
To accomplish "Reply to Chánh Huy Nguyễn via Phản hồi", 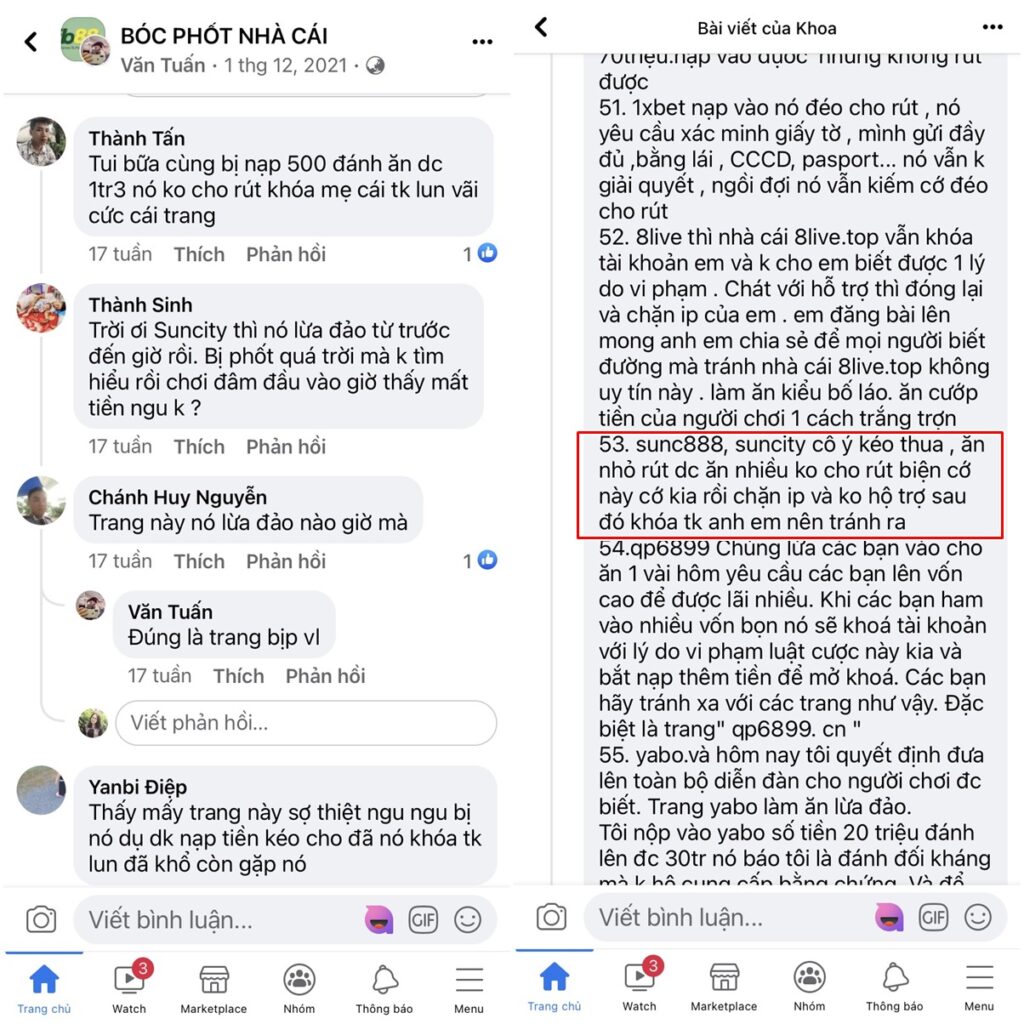I will pyautogui.click(x=286, y=561).
